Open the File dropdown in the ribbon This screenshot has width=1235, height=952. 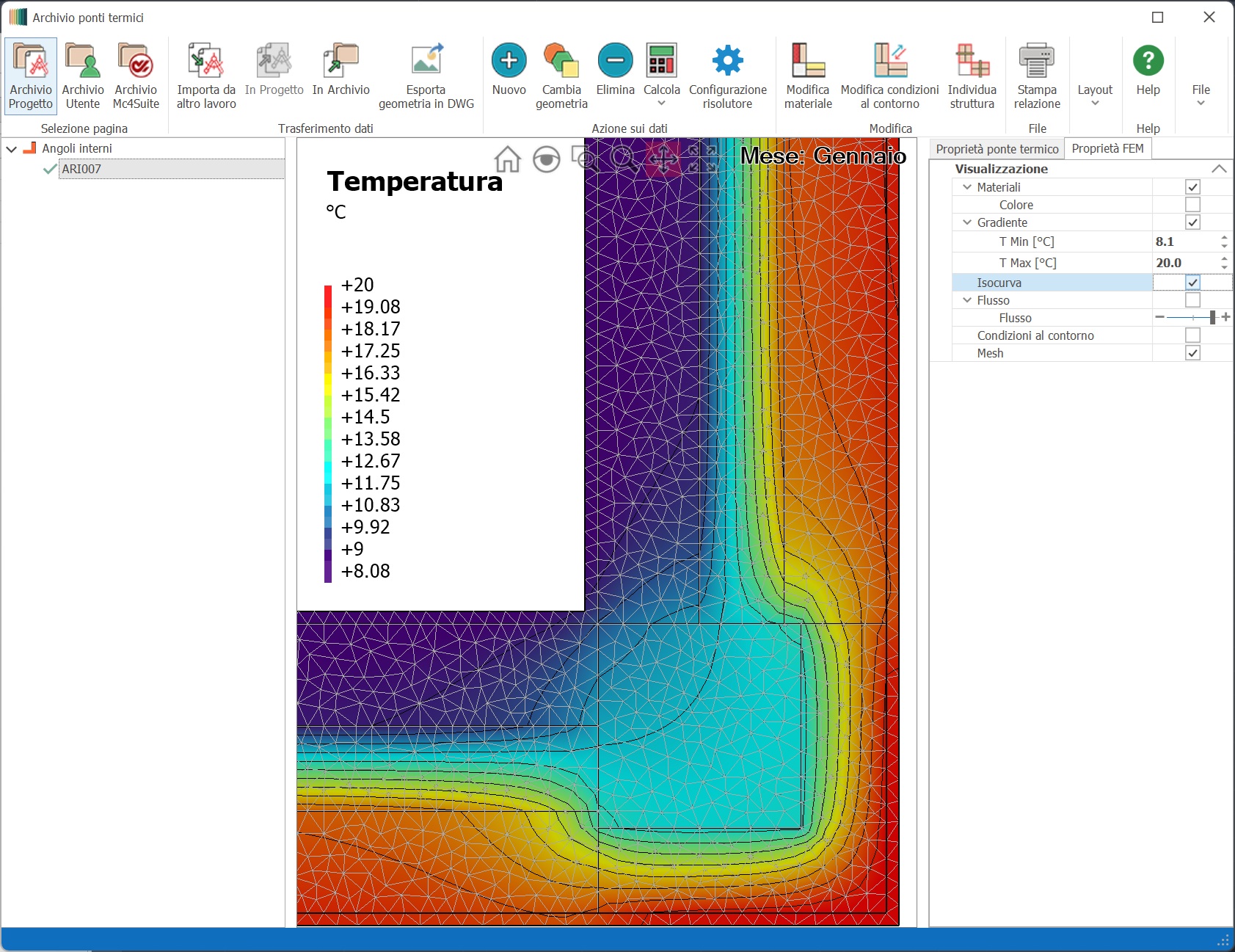[x=1201, y=95]
